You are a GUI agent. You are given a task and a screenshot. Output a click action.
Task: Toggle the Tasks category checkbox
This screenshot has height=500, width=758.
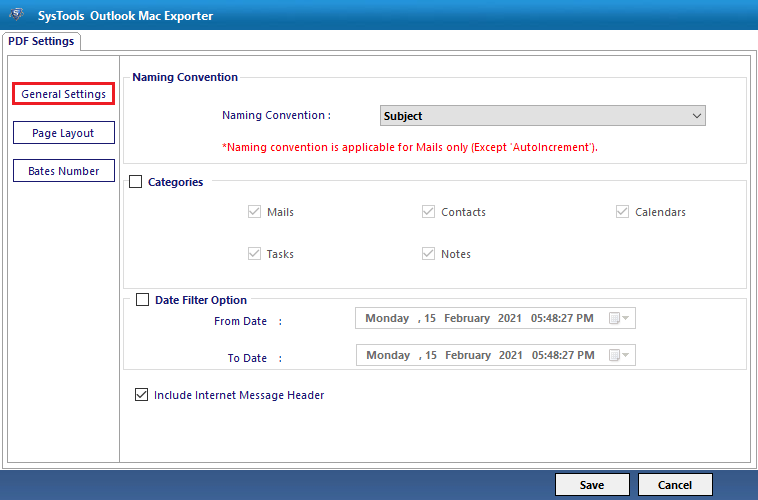(254, 254)
